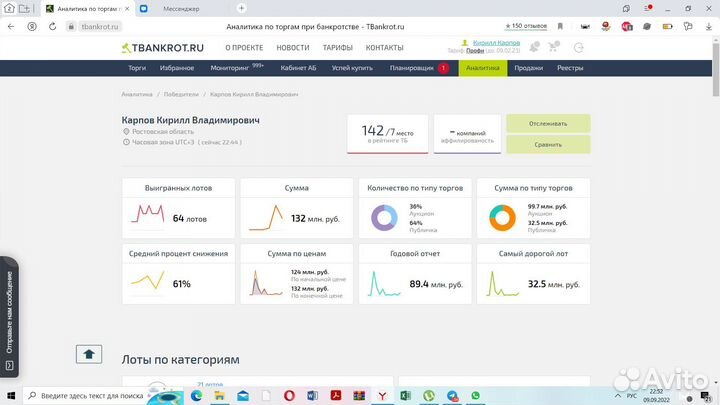The height and width of the screenshot is (405, 720).
Task: Click the purple auction type donut chart
Action: tap(384, 217)
